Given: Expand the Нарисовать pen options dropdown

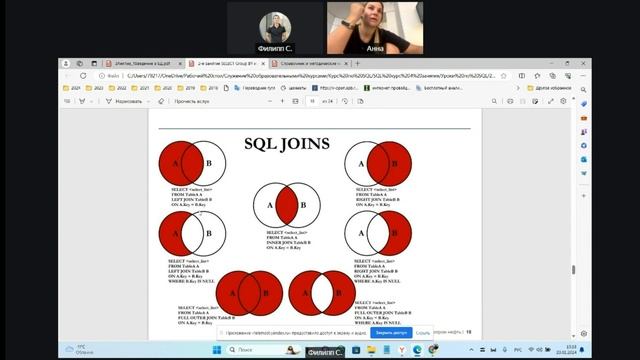Looking at the screenshot, I should [x=149, y=101].
